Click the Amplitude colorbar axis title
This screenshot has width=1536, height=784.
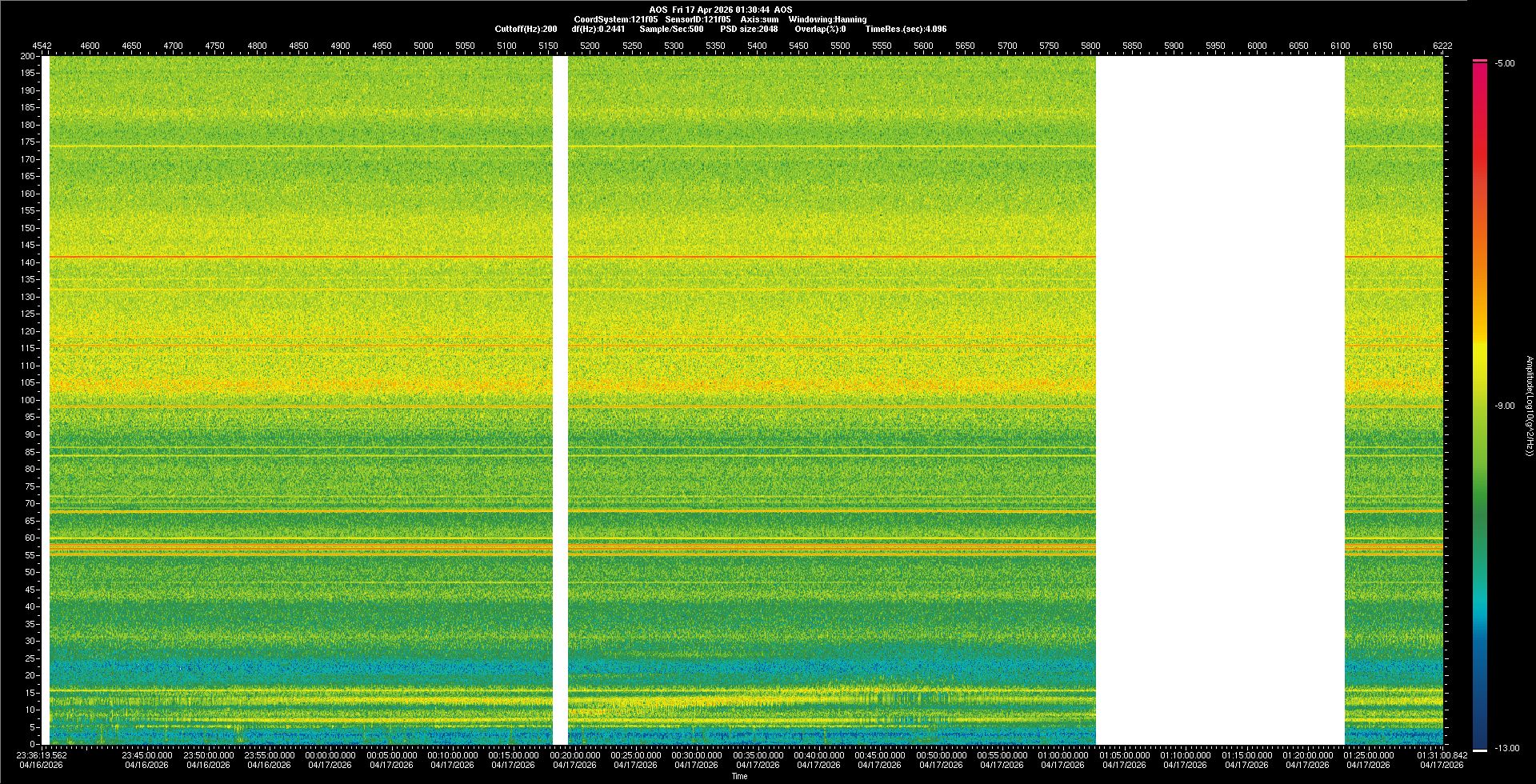coord(1529,406)
